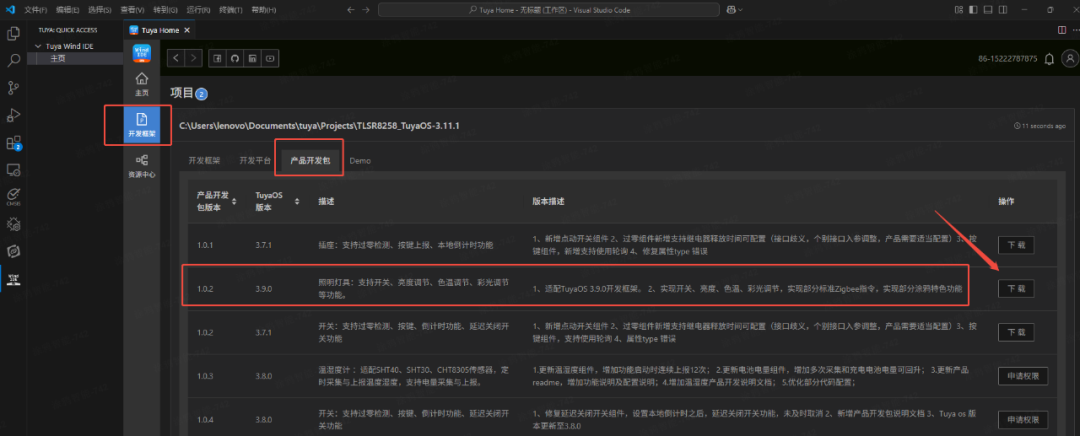Viewport: 1080px width, 436px height.
Task: Open the 选择(S) menu
Action: pos(100,10)
